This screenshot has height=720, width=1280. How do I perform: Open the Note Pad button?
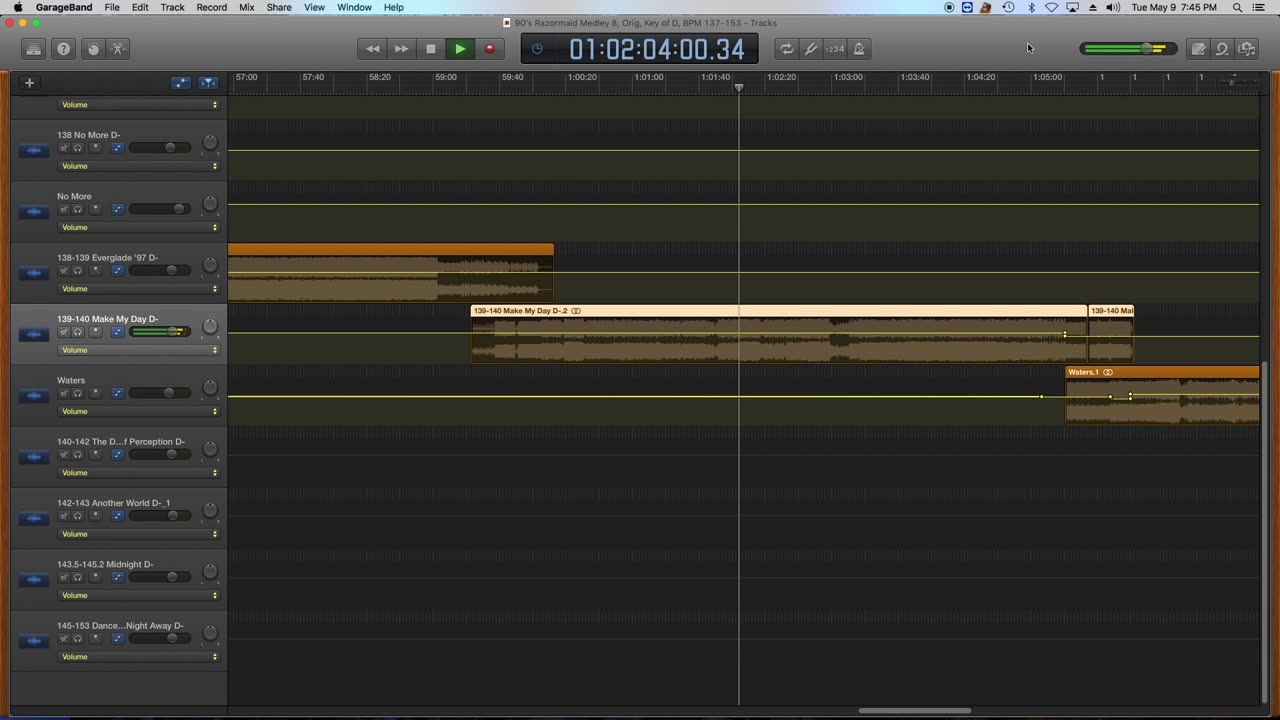[1198, 49]
